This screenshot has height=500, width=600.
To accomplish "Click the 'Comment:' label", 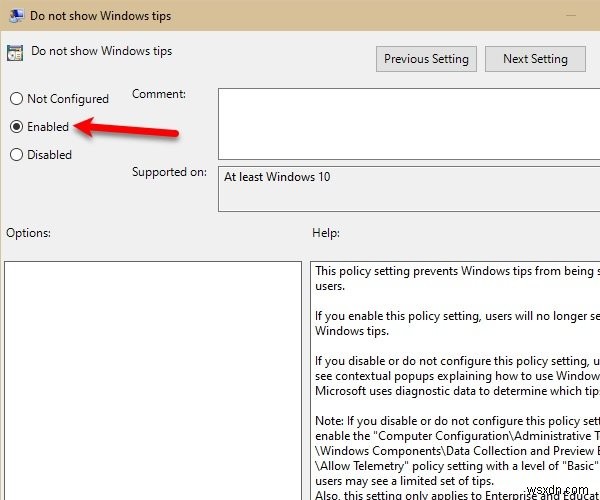I will [159, 94].
